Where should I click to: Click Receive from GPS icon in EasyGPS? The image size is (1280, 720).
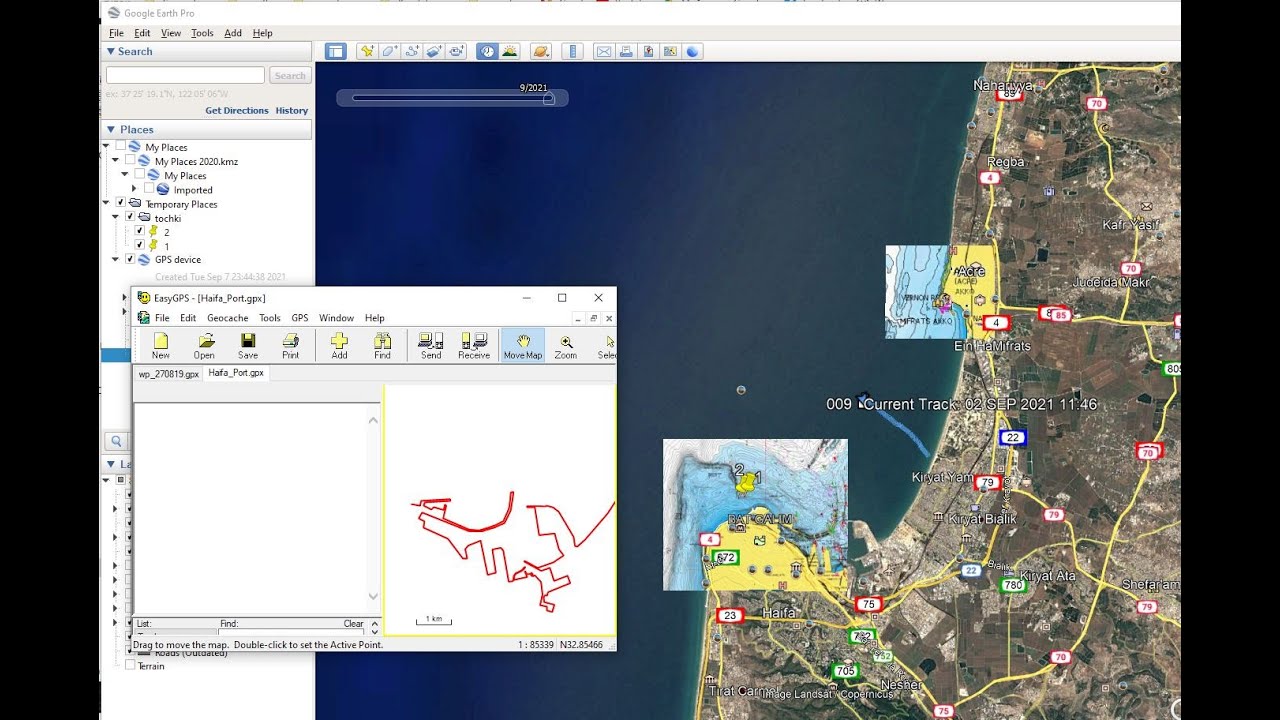pyautogui.click(x=474, y=346)
